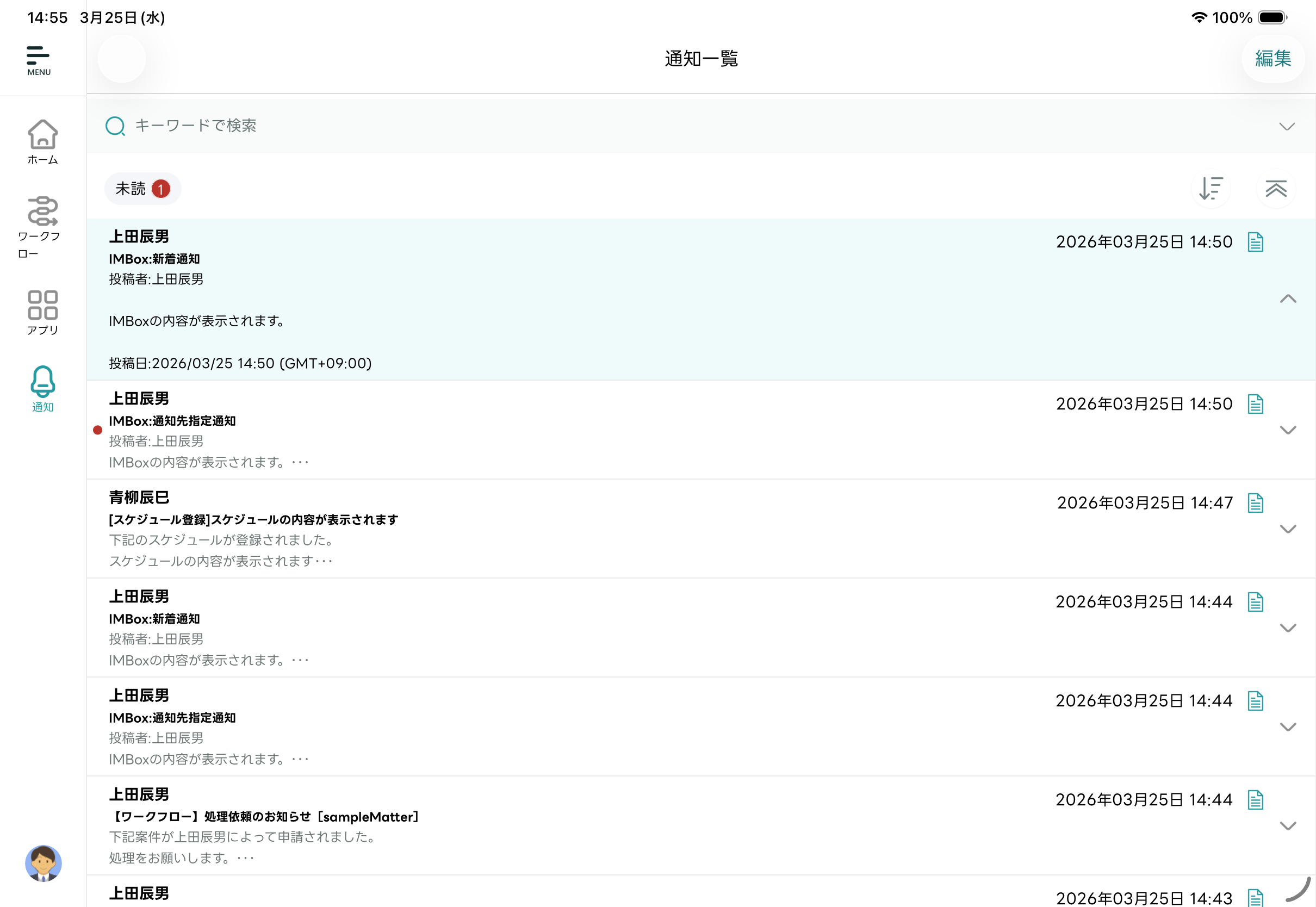Tap blank round button left of title

(122, 59)
